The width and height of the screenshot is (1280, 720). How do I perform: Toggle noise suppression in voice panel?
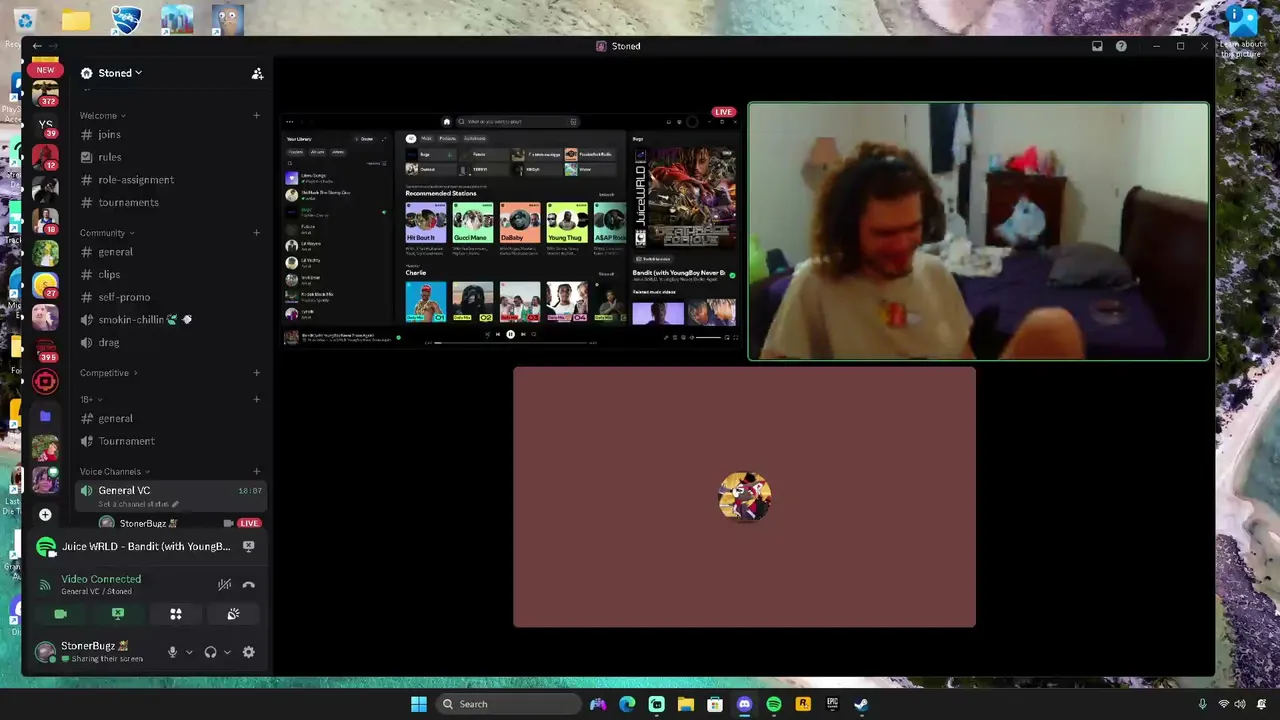(224, 584)
